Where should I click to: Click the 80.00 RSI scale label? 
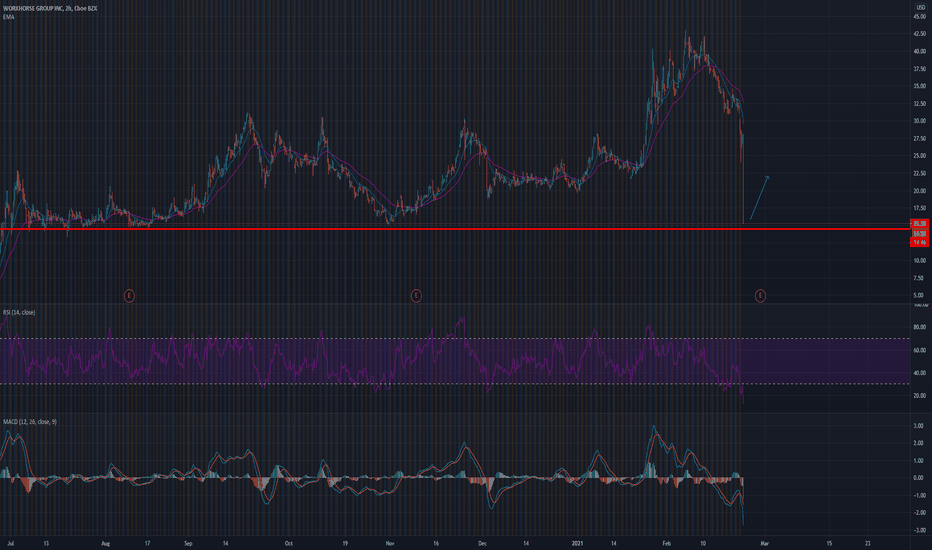tap(919, 327)
